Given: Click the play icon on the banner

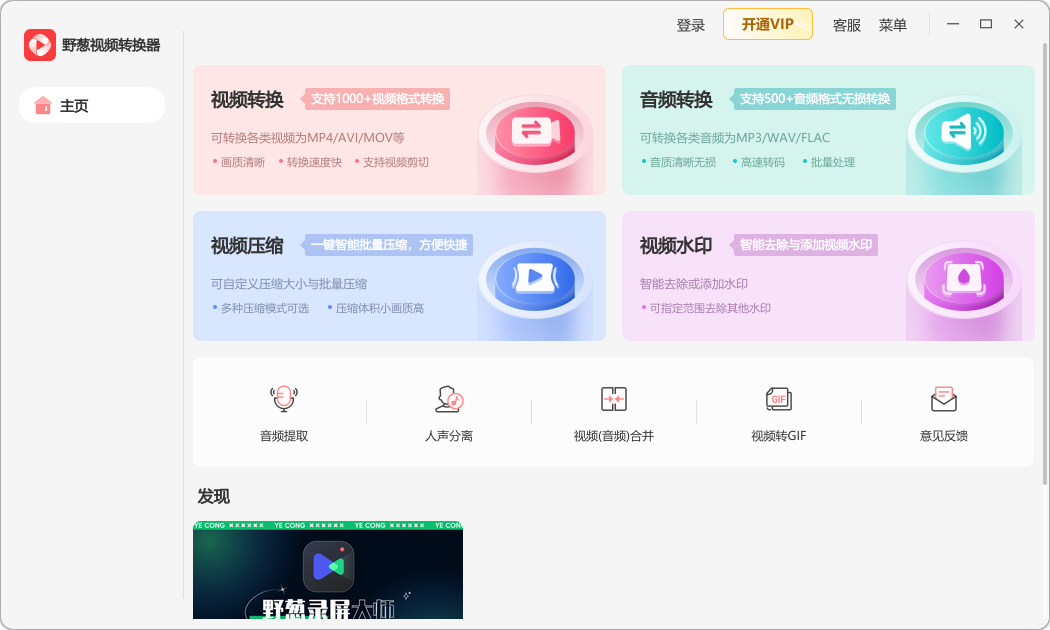Looking at the screenshot, I should point(327,566).
